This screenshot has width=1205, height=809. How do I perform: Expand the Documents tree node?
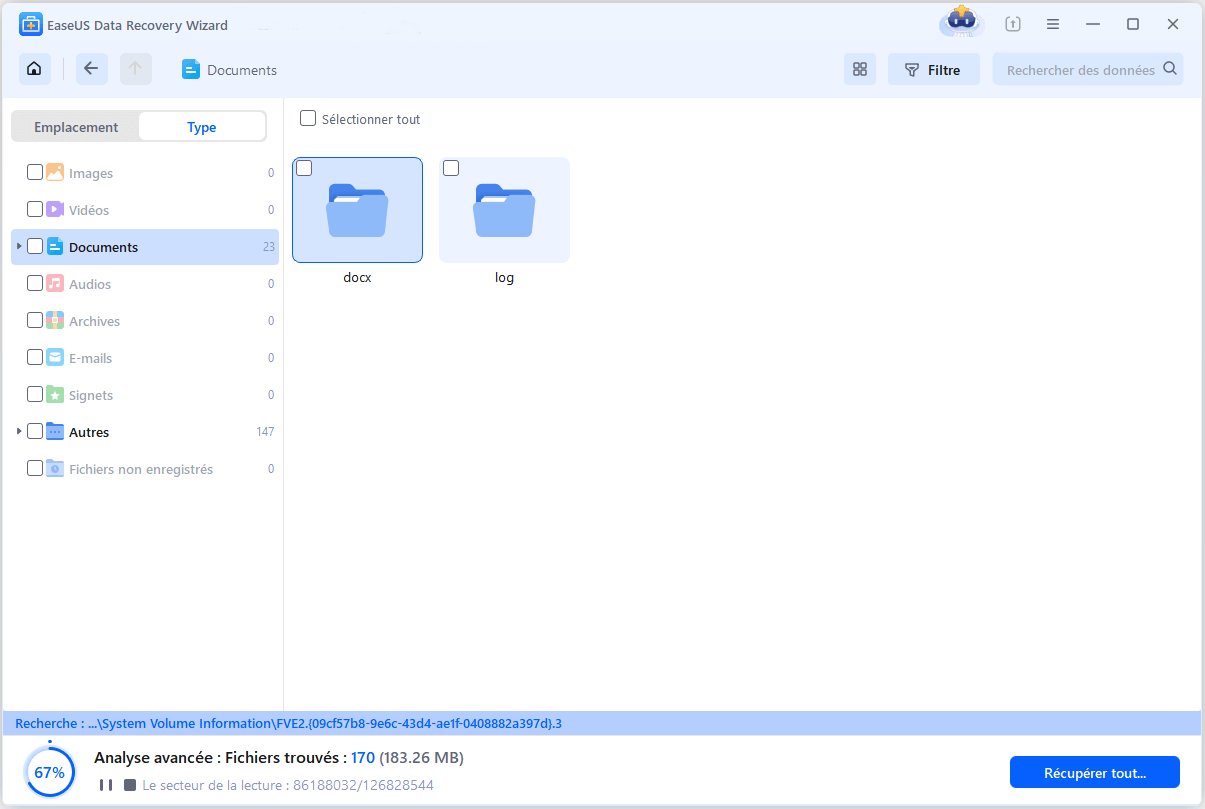tap(19, 246)
